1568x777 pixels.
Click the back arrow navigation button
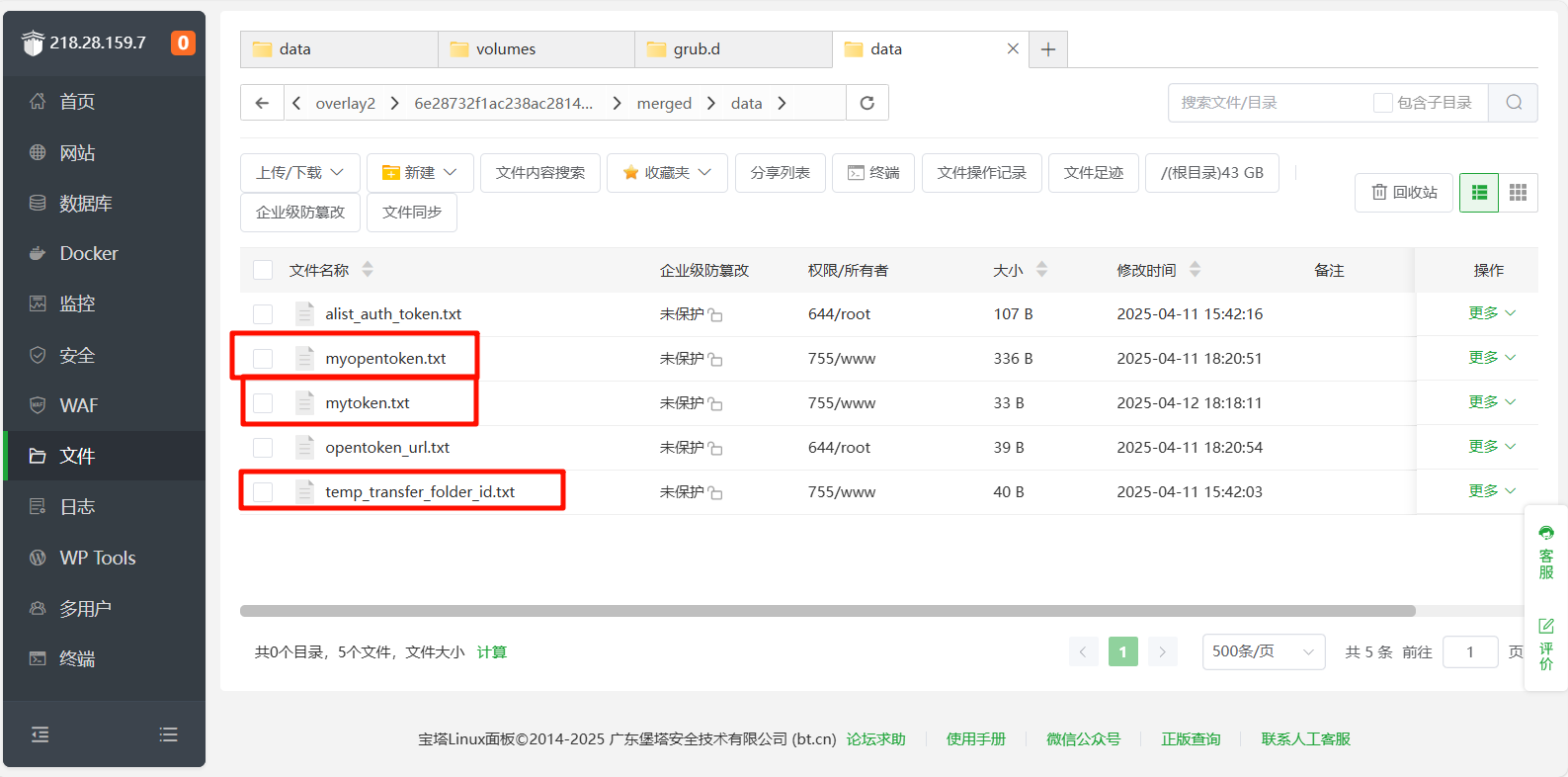click(x=262, y=103)
